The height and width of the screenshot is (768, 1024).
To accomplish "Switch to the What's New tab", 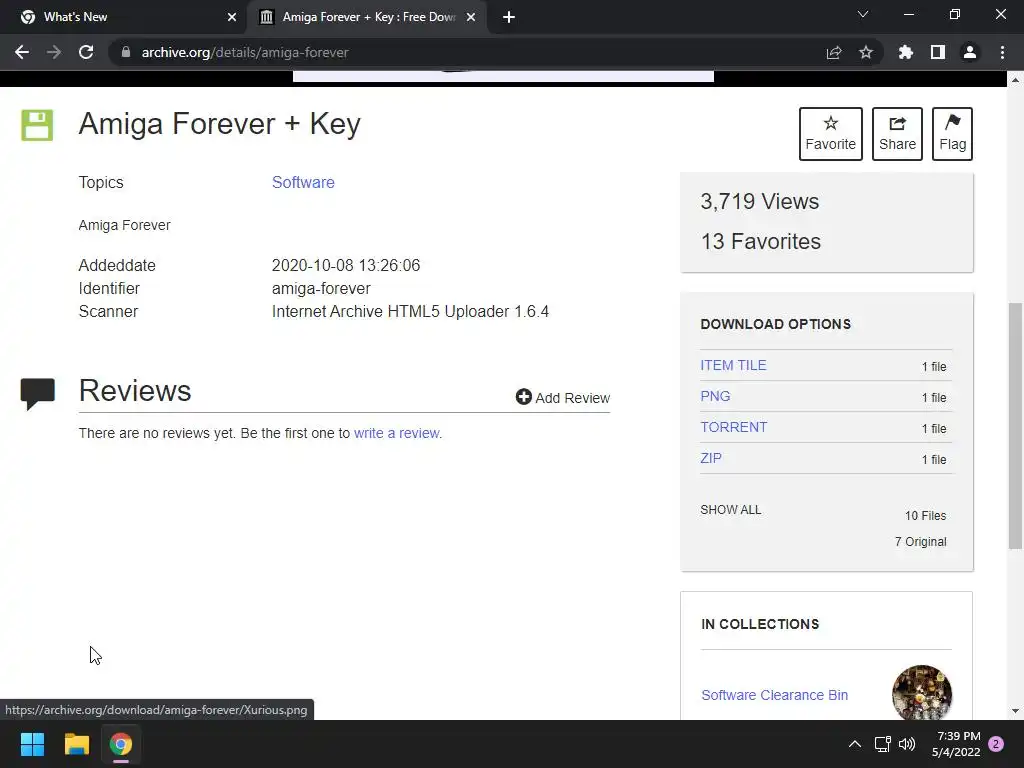I will point(124,17).
